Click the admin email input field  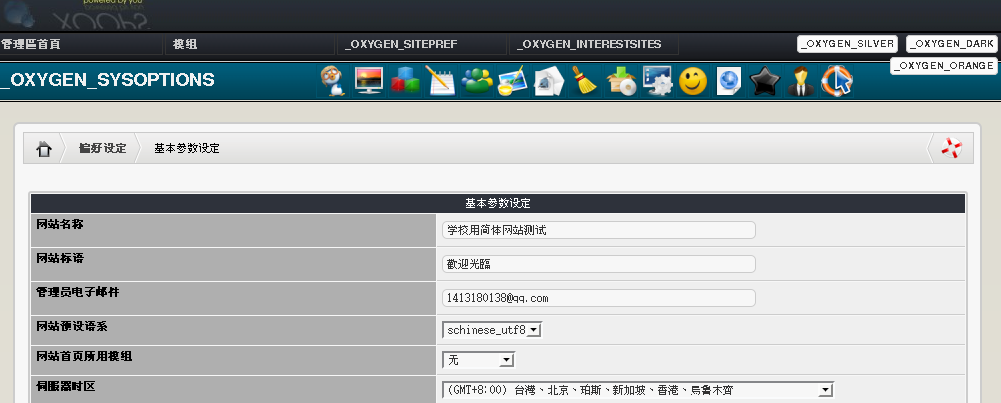coord(598,298)
